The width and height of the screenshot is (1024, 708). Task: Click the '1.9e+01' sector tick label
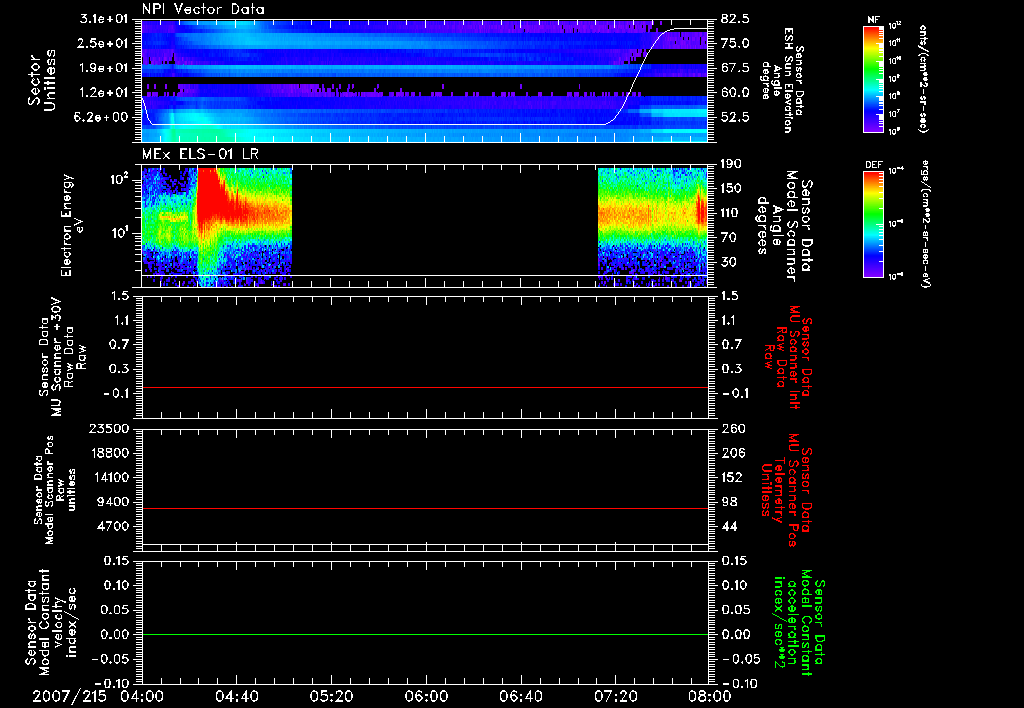[105, 68]
